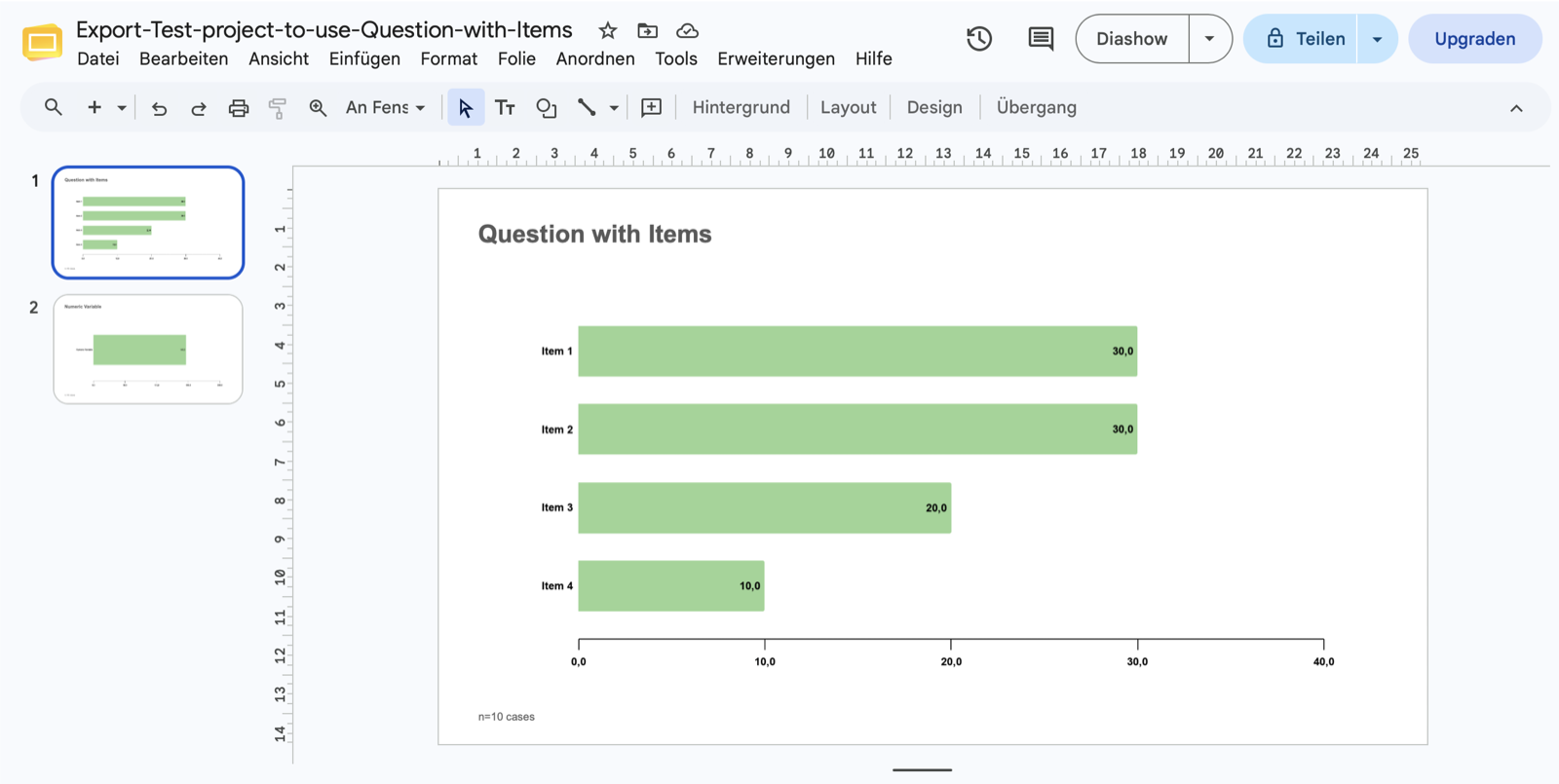Open the Tools menu
The image size is (1559, 784).
[x=676, y=58]
